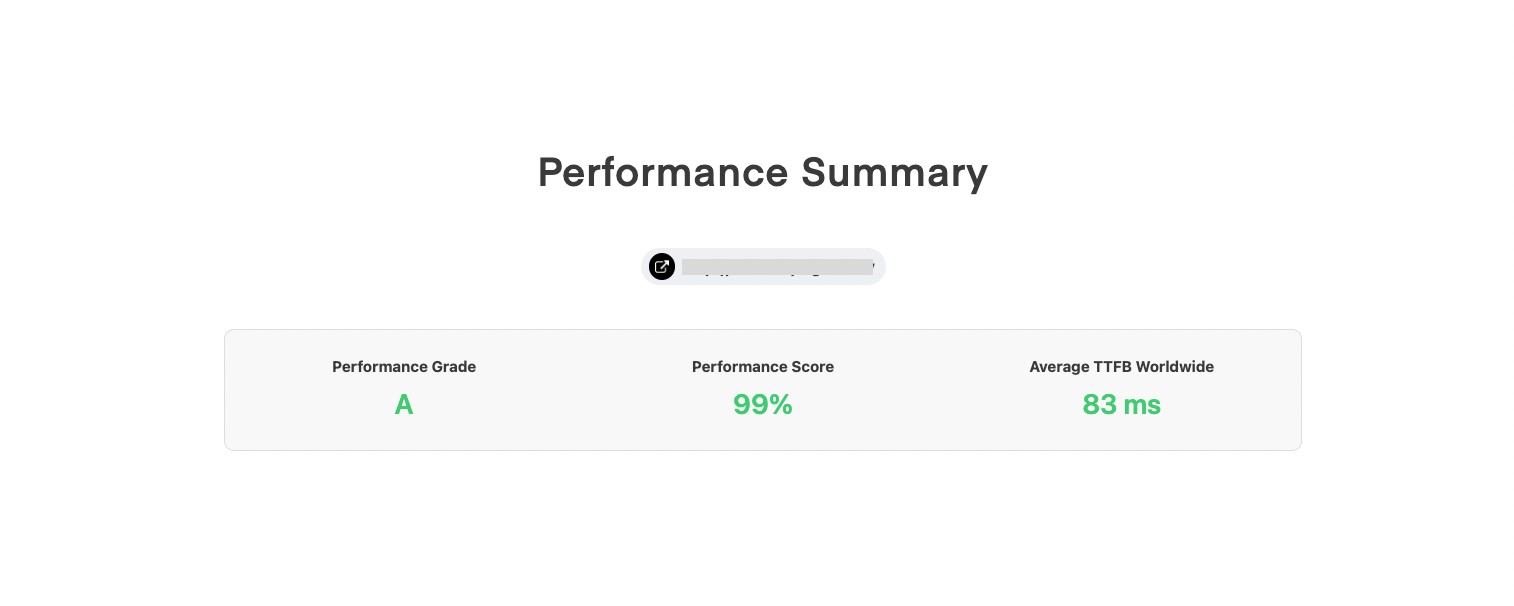
Task: Click the word Performance in the main heading
Action: pos(661,172)
